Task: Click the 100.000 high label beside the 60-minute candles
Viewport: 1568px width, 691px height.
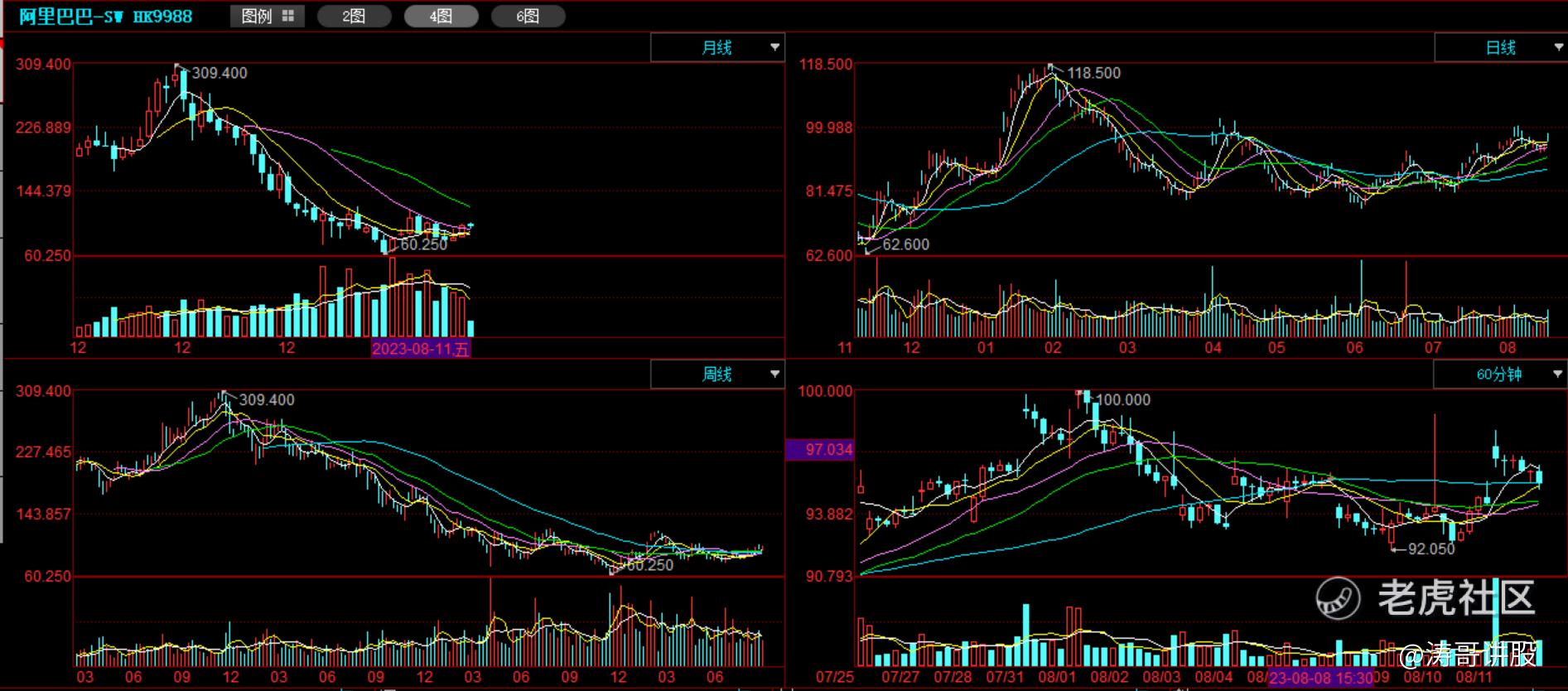Action: (1122, 399)
